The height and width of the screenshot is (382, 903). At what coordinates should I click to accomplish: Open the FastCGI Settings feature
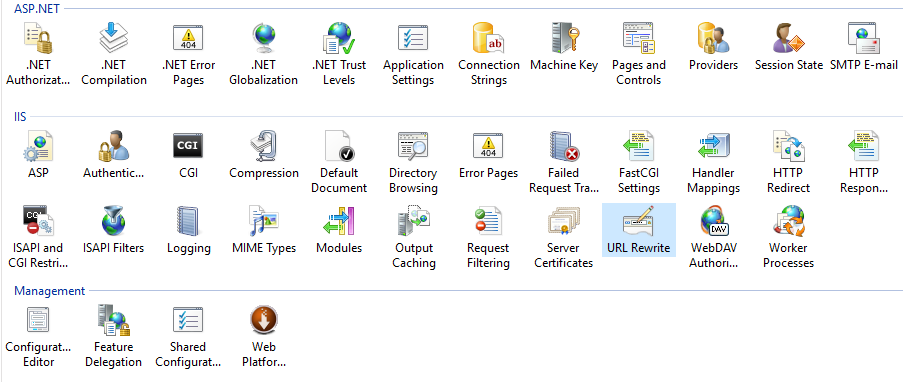639,162
